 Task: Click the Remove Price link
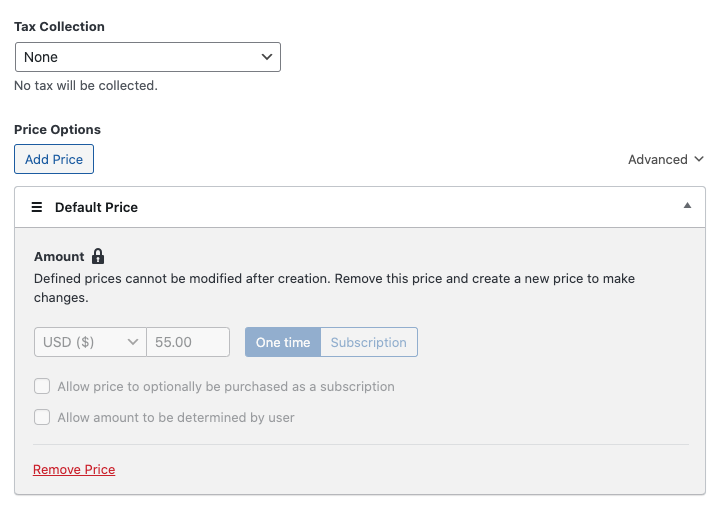[x=74, y=469]
